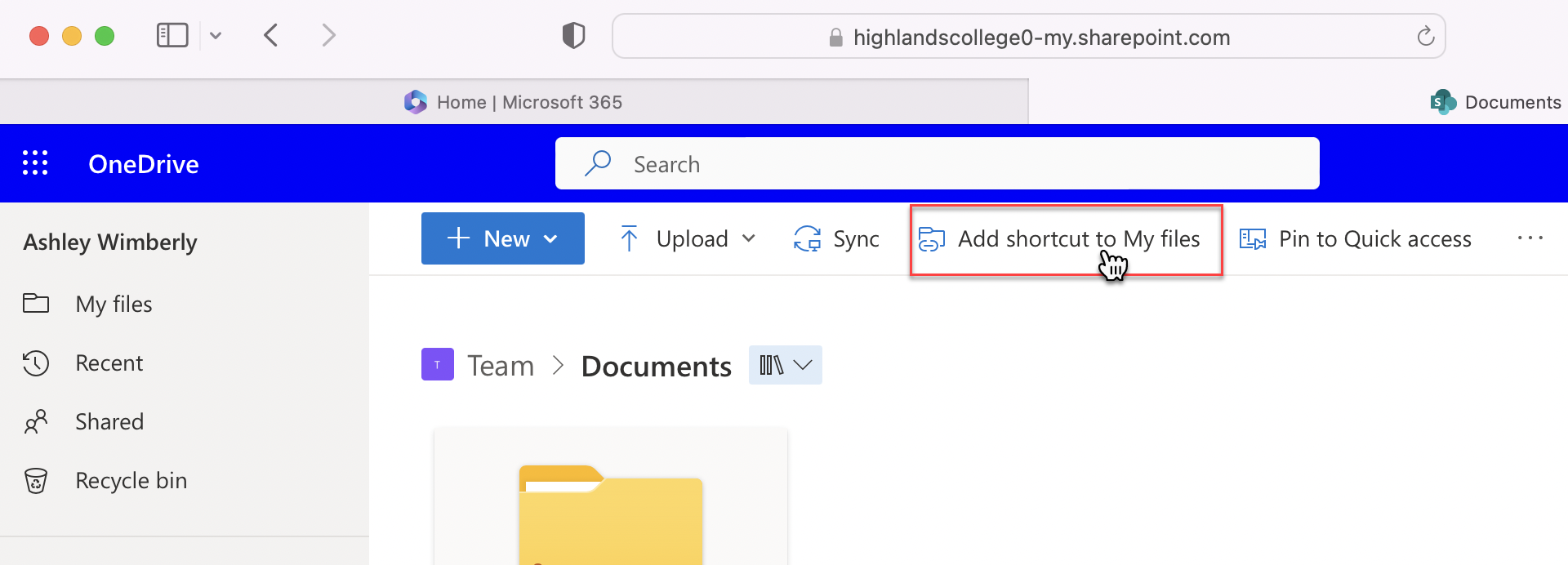1568x565 pixels.
Task: Click the Pin to Quick access icon
Action: click(x=1253, y=239)
